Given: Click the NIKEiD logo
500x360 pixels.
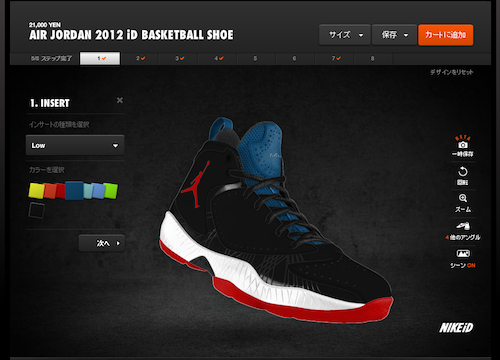Looking at the screenshot, I should (x=456, y=328).
